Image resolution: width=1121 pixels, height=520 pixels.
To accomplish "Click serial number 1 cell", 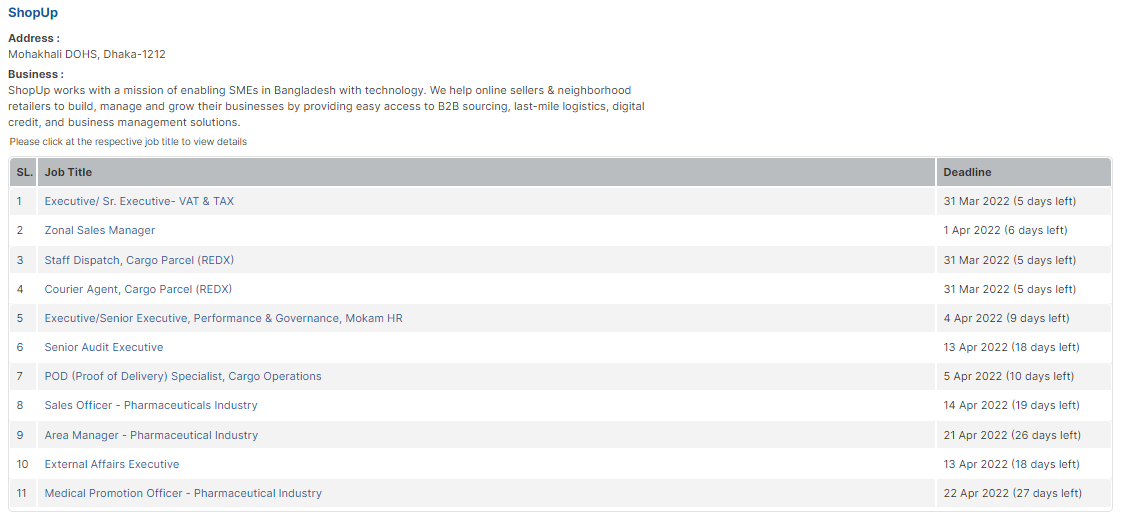I will click(24, 201).
